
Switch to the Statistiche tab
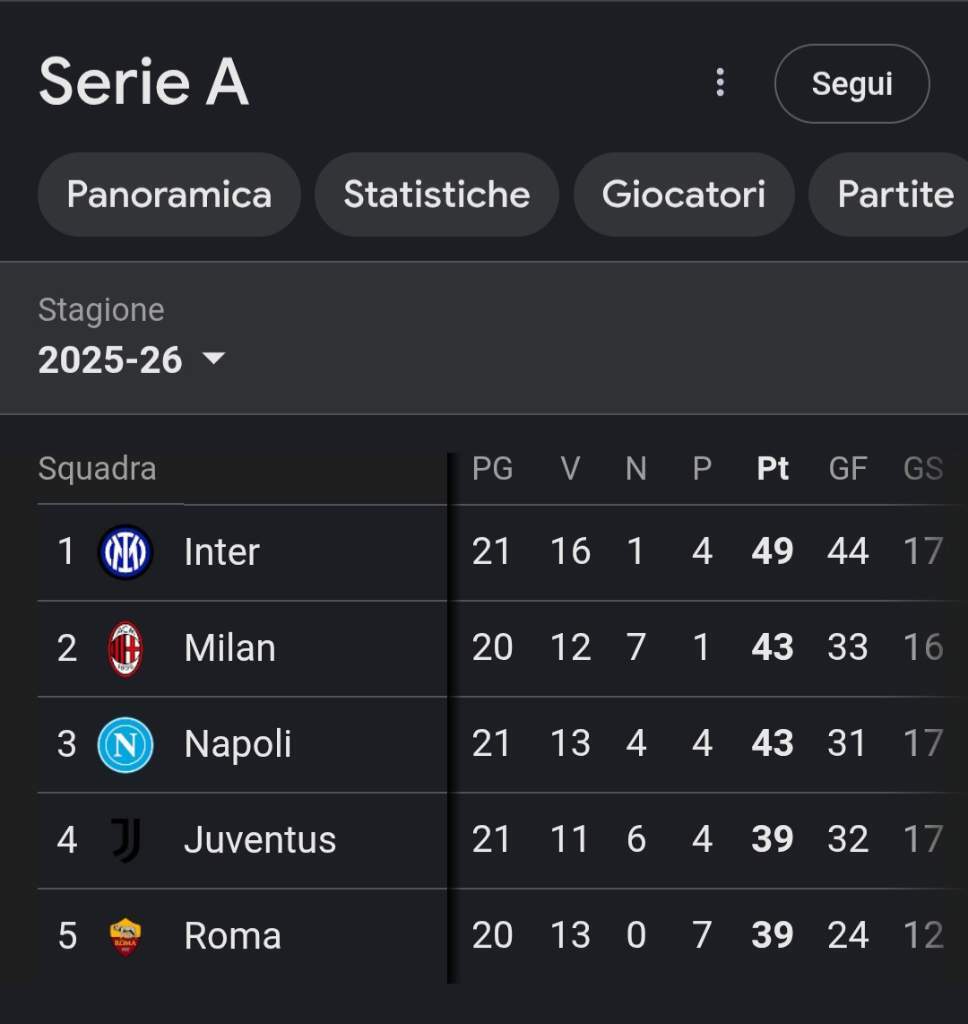(436, 194)
